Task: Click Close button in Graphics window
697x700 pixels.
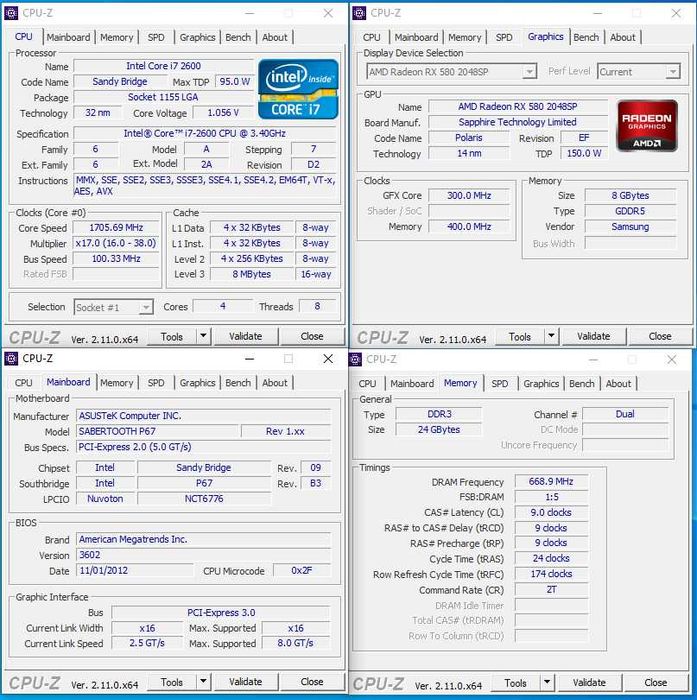Action: pos(660,336)
